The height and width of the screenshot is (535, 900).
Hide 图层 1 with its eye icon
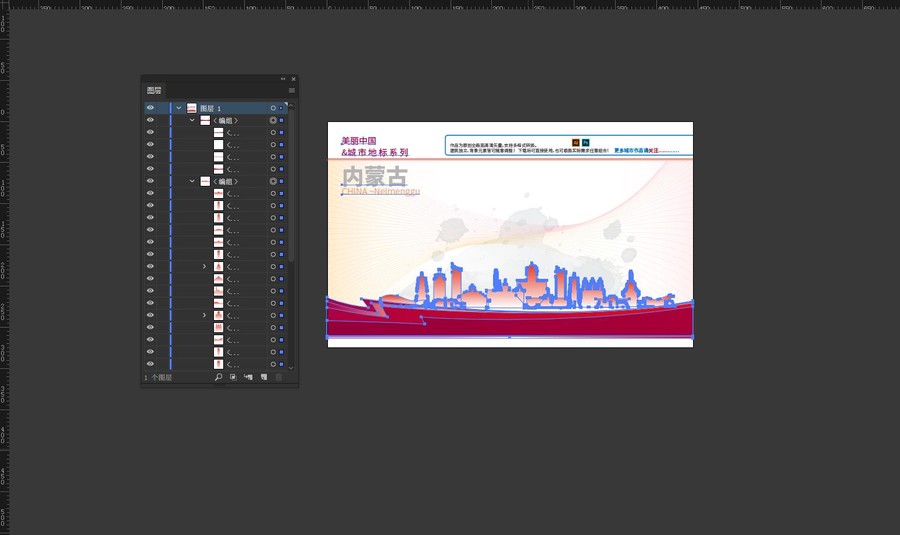(150, 108)
